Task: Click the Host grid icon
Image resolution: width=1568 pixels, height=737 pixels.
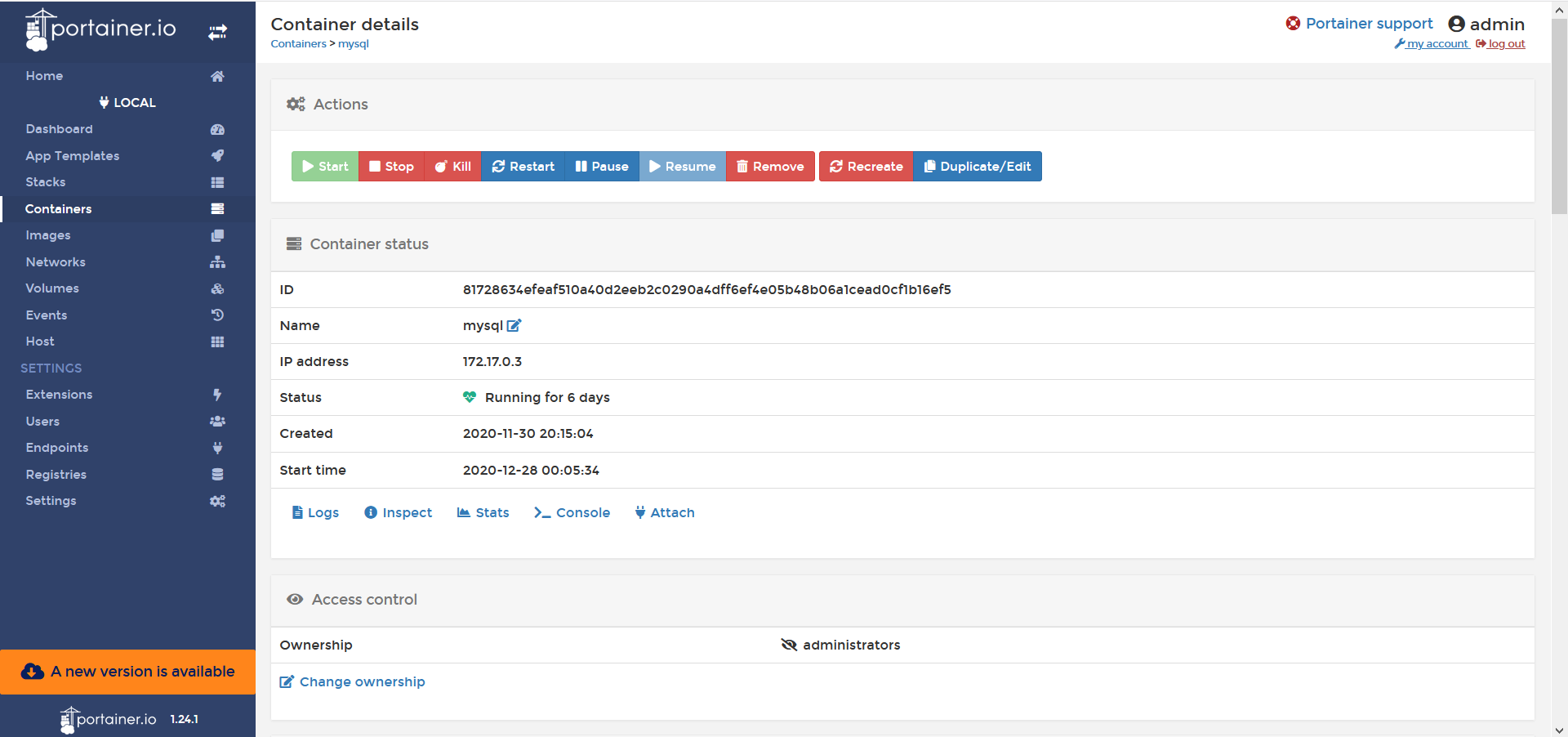Action: (217, 342)
